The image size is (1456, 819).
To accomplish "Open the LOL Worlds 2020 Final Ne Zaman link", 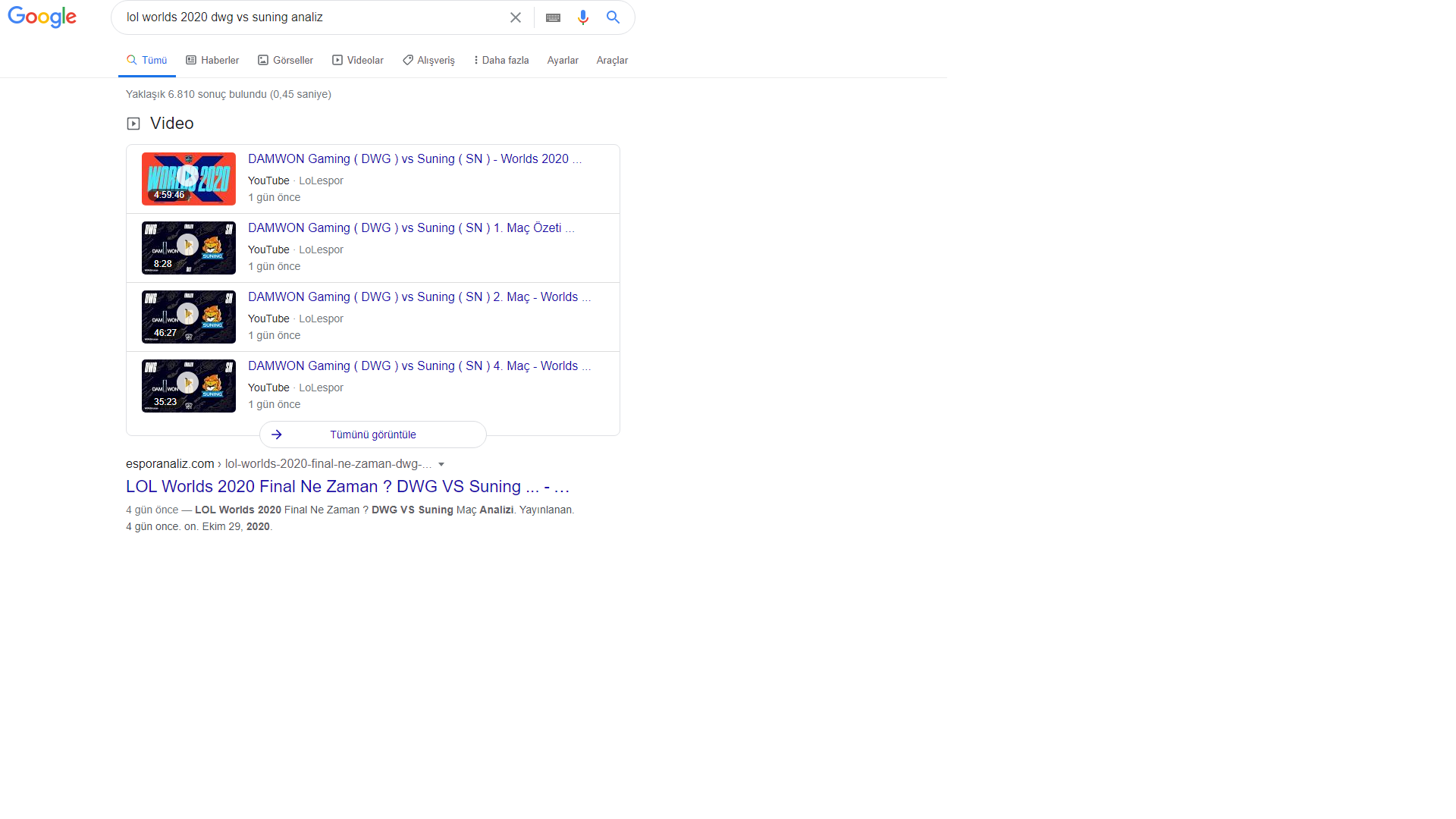I will tap(347, 486).
